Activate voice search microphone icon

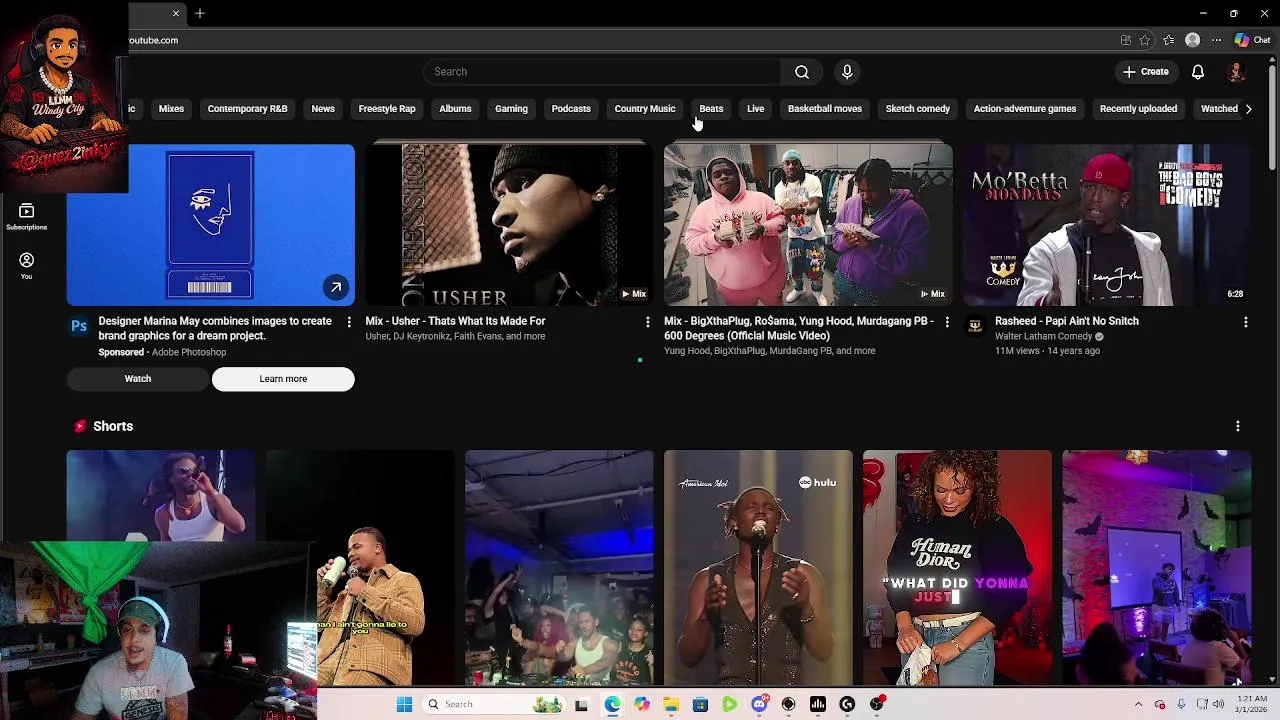(847, 72)
